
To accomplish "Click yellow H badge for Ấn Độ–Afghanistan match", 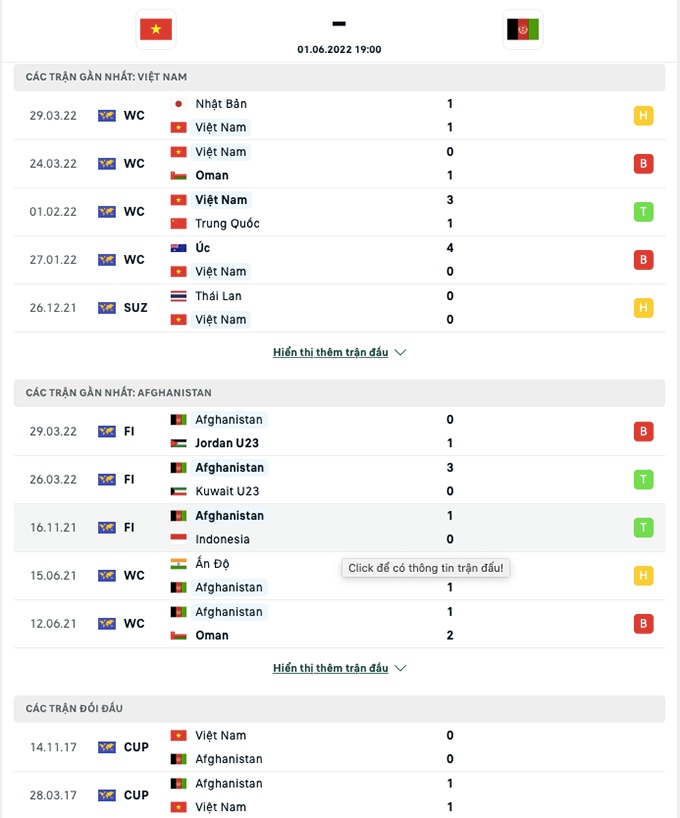I will (643, 576).
